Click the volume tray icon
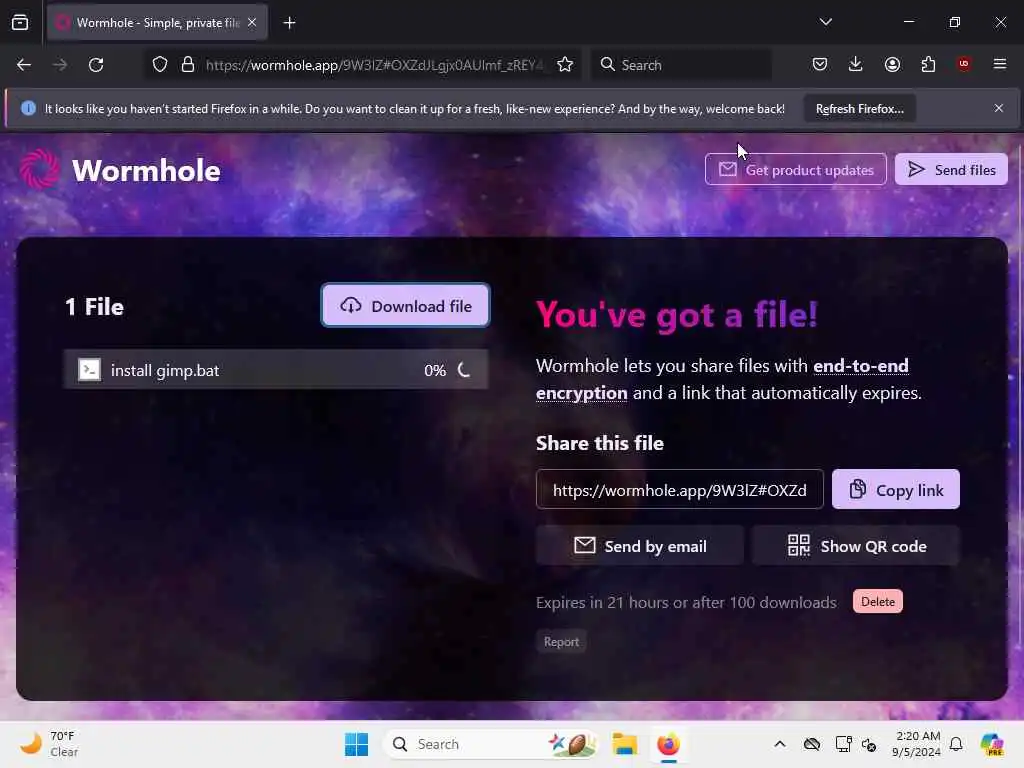1024x768 pixels. point(869,744)
